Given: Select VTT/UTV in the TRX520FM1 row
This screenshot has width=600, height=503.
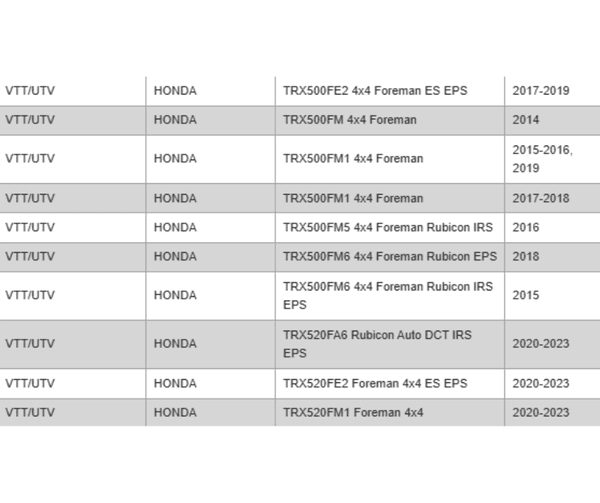Looking at the screenshot, I should click(x=28, y=412).
